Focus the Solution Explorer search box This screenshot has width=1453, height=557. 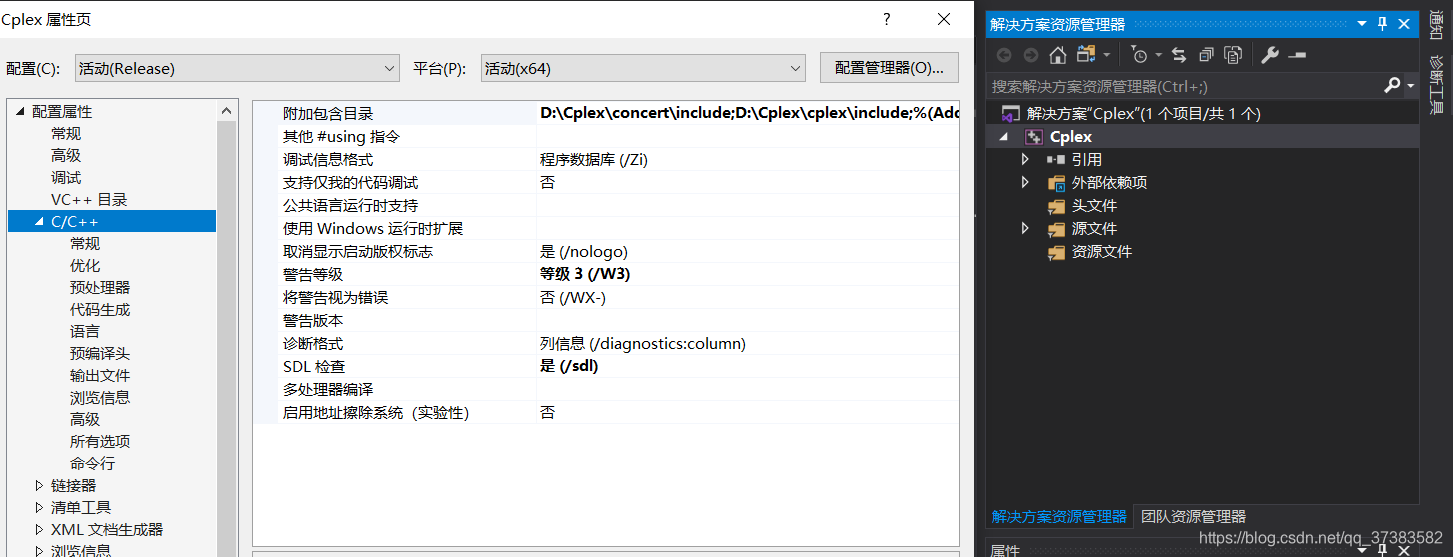1184,86
